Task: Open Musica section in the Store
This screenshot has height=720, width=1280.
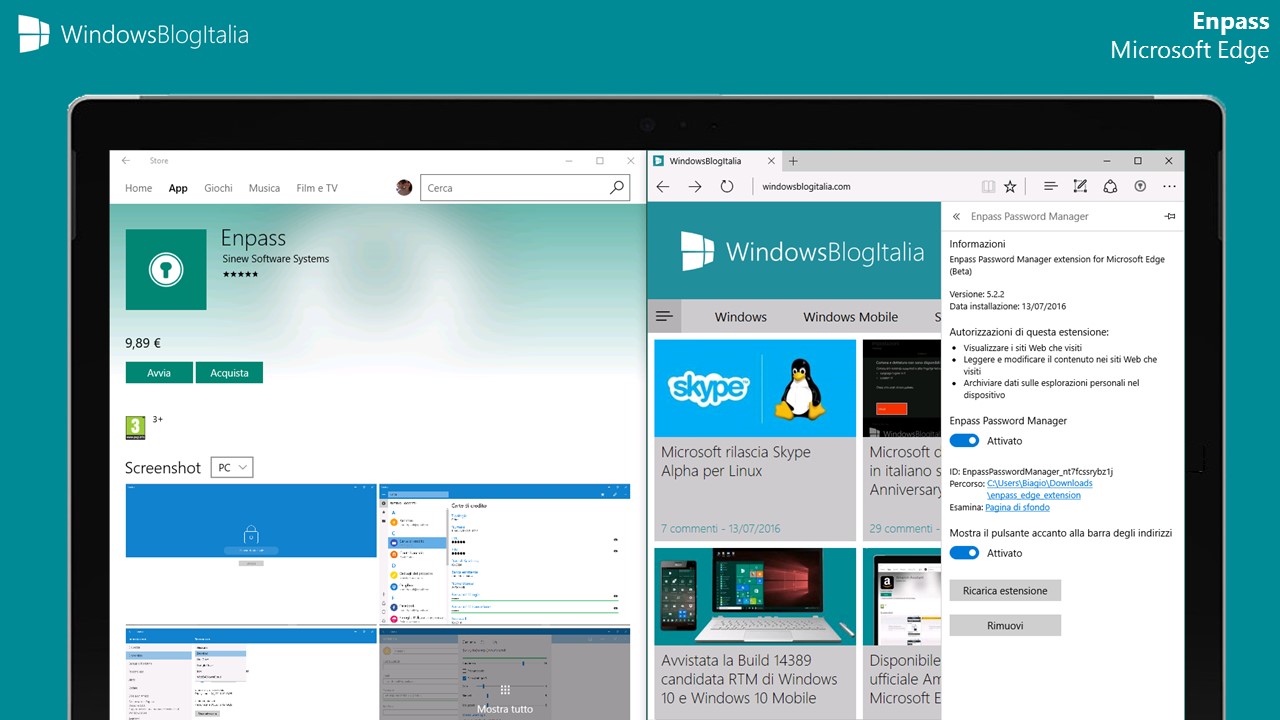Action: [x=264, y=188]
